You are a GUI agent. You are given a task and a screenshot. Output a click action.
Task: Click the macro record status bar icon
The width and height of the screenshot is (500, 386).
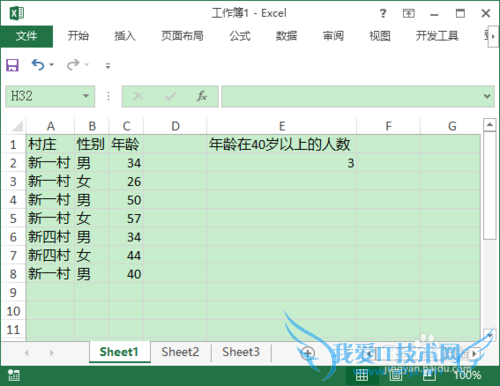[x=14, y=375]
